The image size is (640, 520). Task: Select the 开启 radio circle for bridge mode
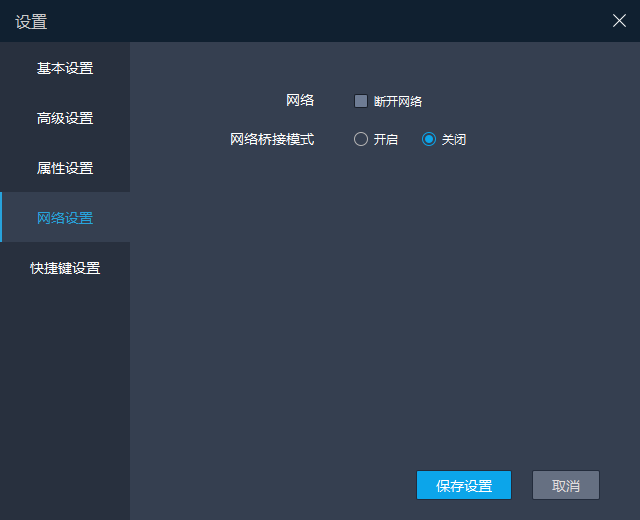tap(361, 140)
